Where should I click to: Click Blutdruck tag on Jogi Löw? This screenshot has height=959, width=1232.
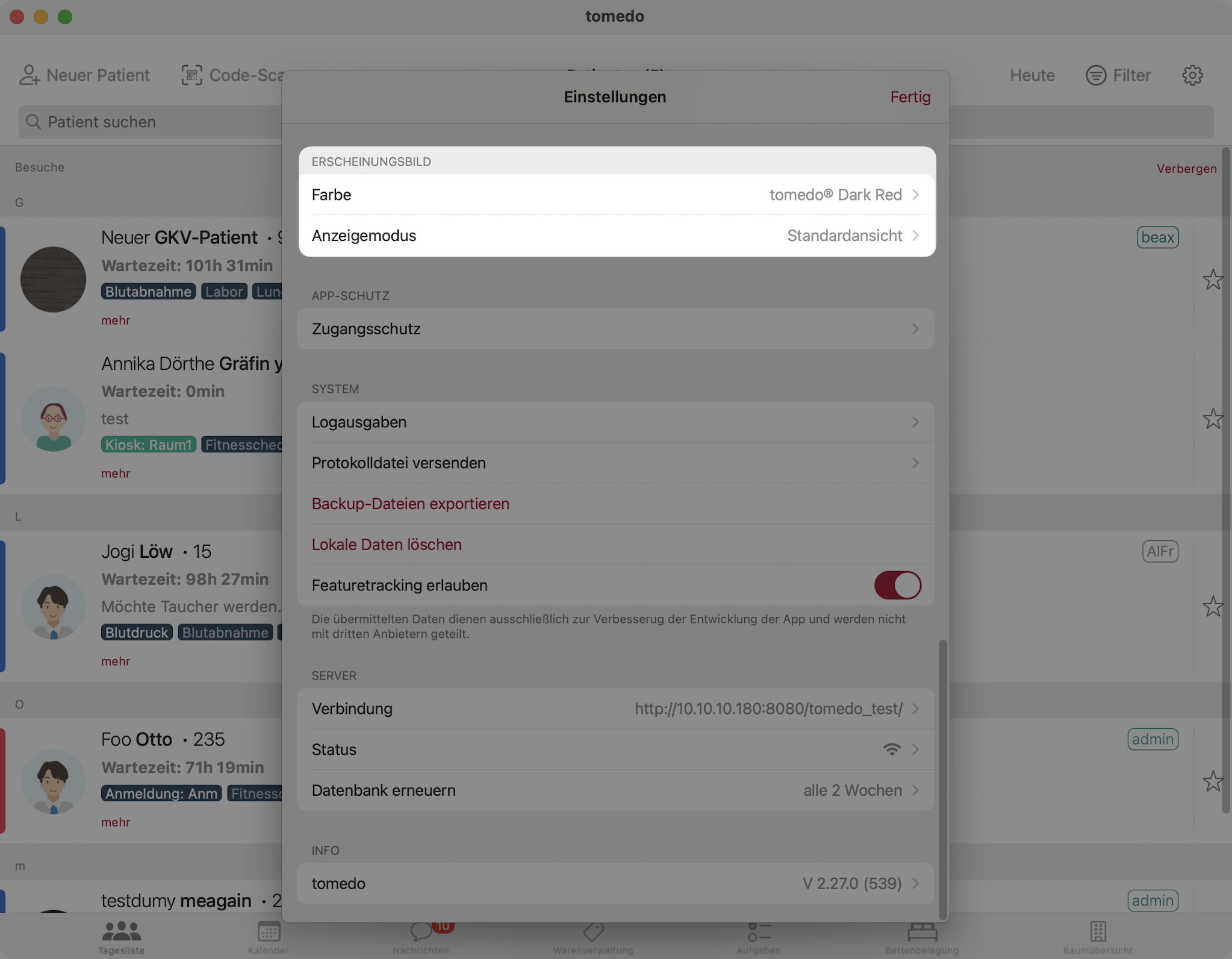137,633
